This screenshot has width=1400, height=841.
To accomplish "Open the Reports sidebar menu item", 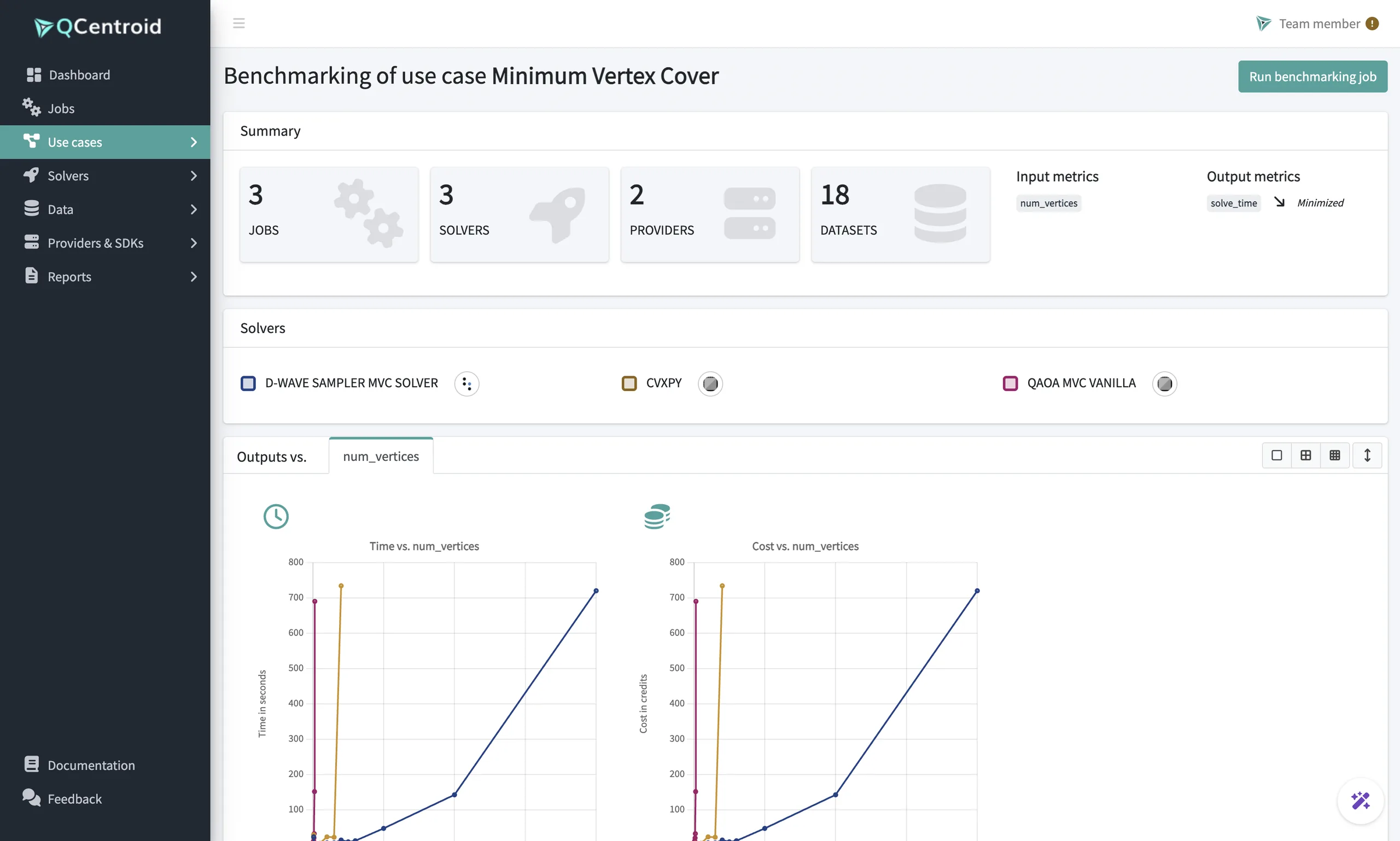I will point(105,277).
